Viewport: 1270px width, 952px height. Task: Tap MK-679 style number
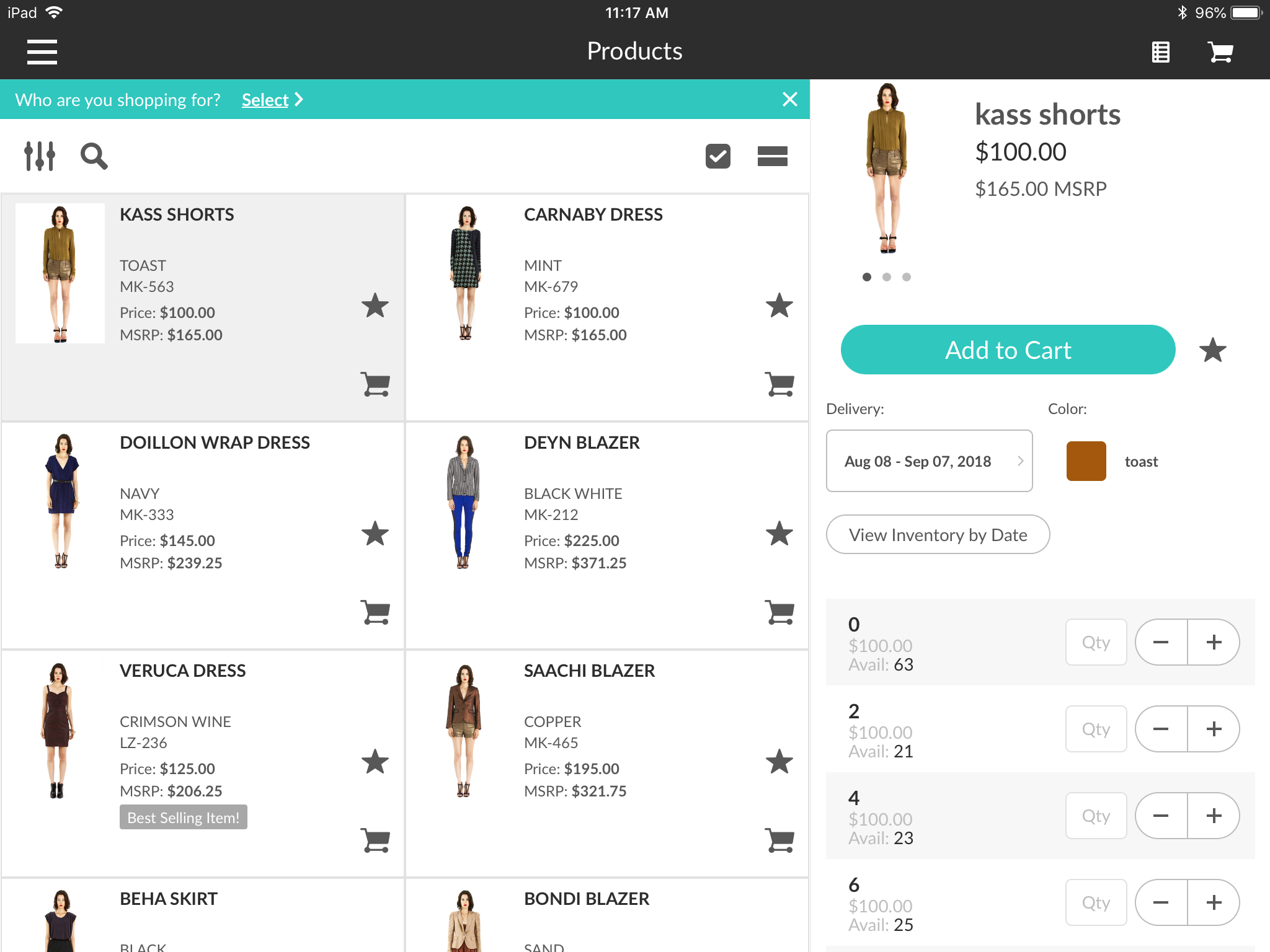click(551, 286)
